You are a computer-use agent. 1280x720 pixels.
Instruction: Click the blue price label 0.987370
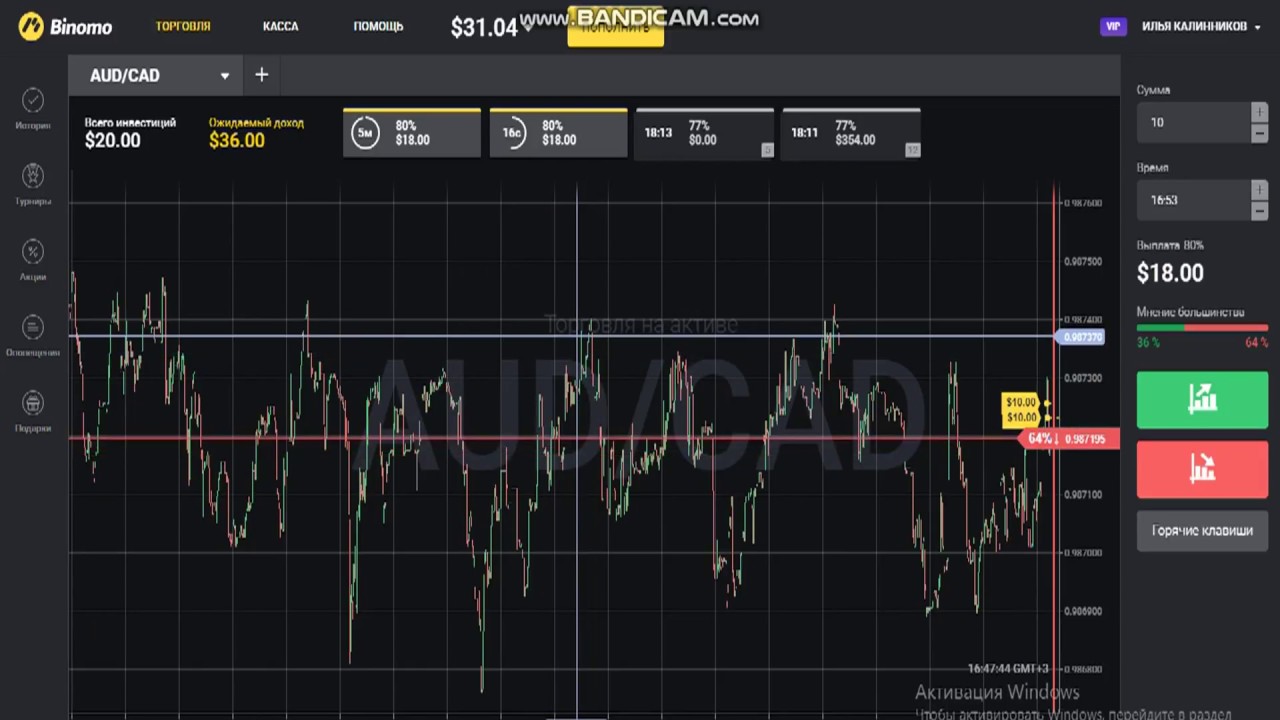pos(1081,338)
